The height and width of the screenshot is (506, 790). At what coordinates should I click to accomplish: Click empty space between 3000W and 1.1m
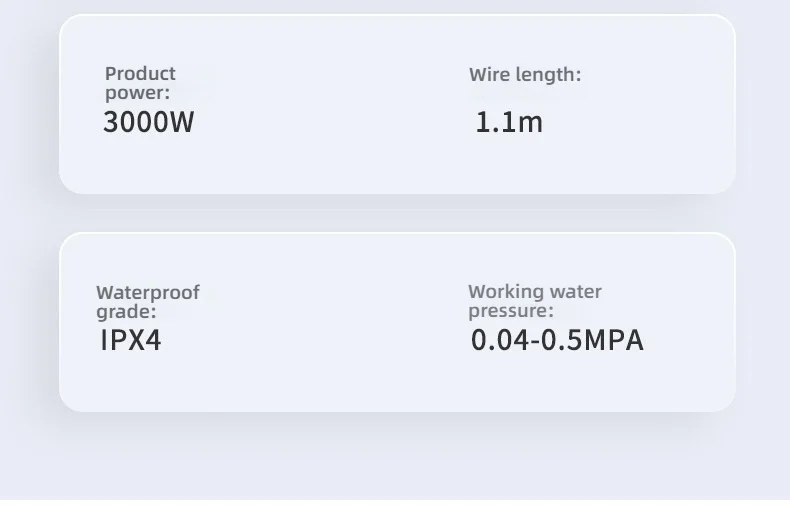(x=330, y=122)
